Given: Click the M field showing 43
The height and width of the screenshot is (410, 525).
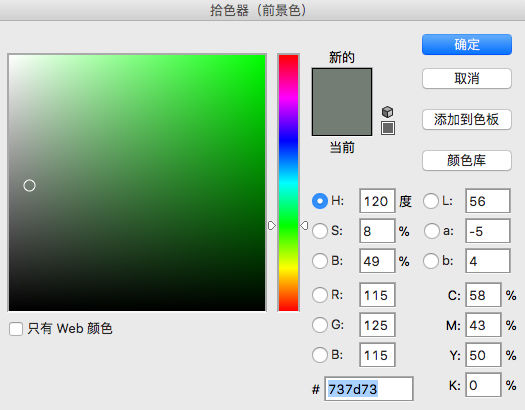Looking at the screenshot, I should [483, 325].
